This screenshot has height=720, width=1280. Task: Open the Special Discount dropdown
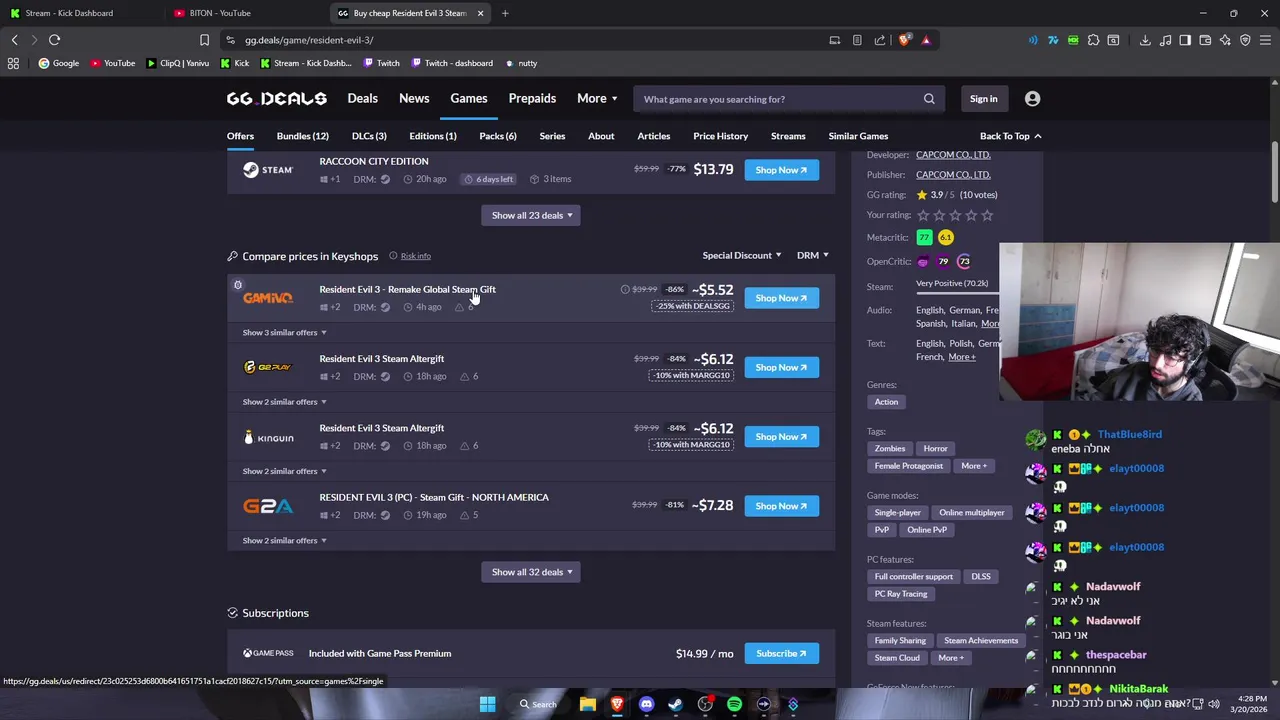(742, 255)
